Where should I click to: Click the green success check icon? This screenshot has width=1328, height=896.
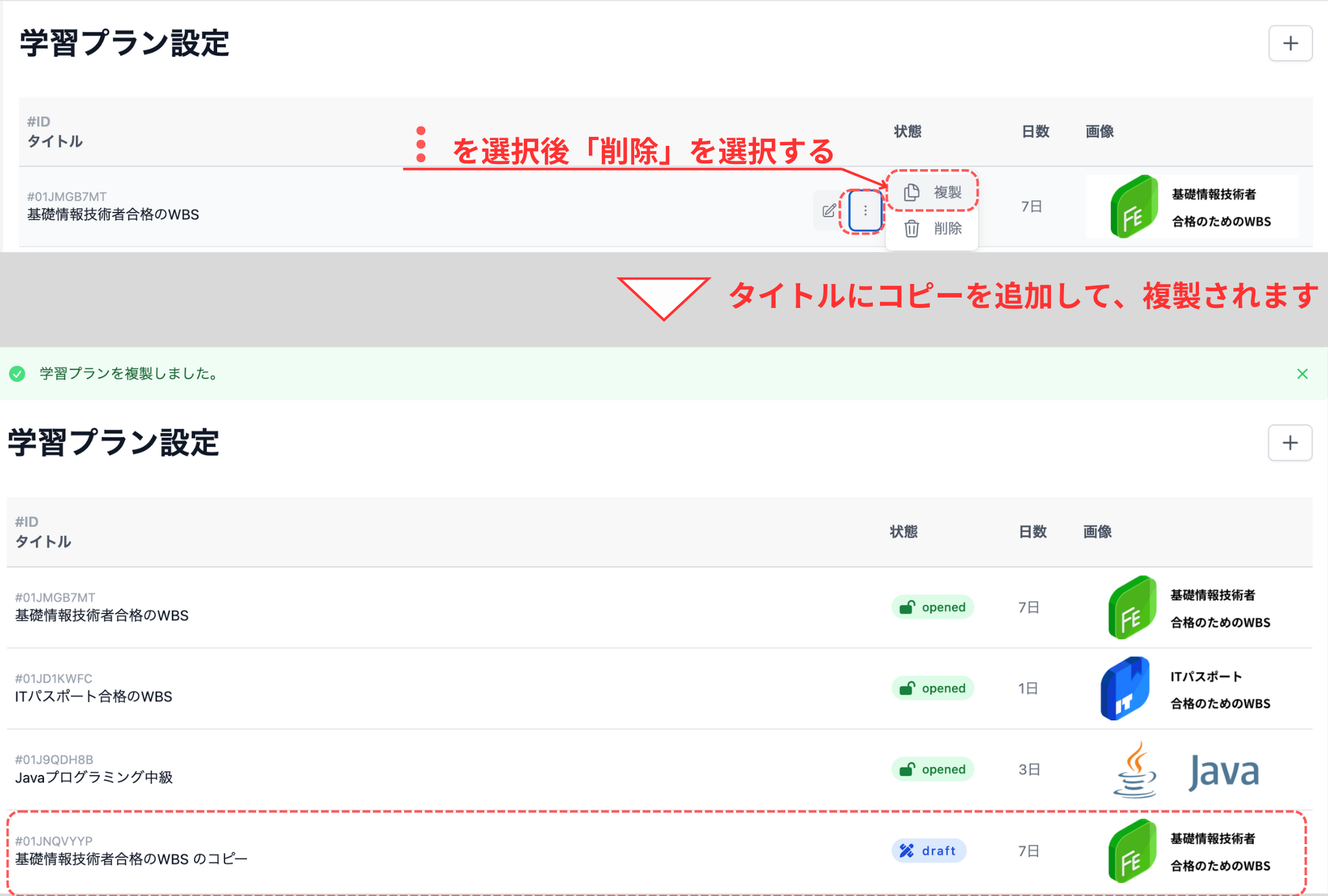coord(18,373)
